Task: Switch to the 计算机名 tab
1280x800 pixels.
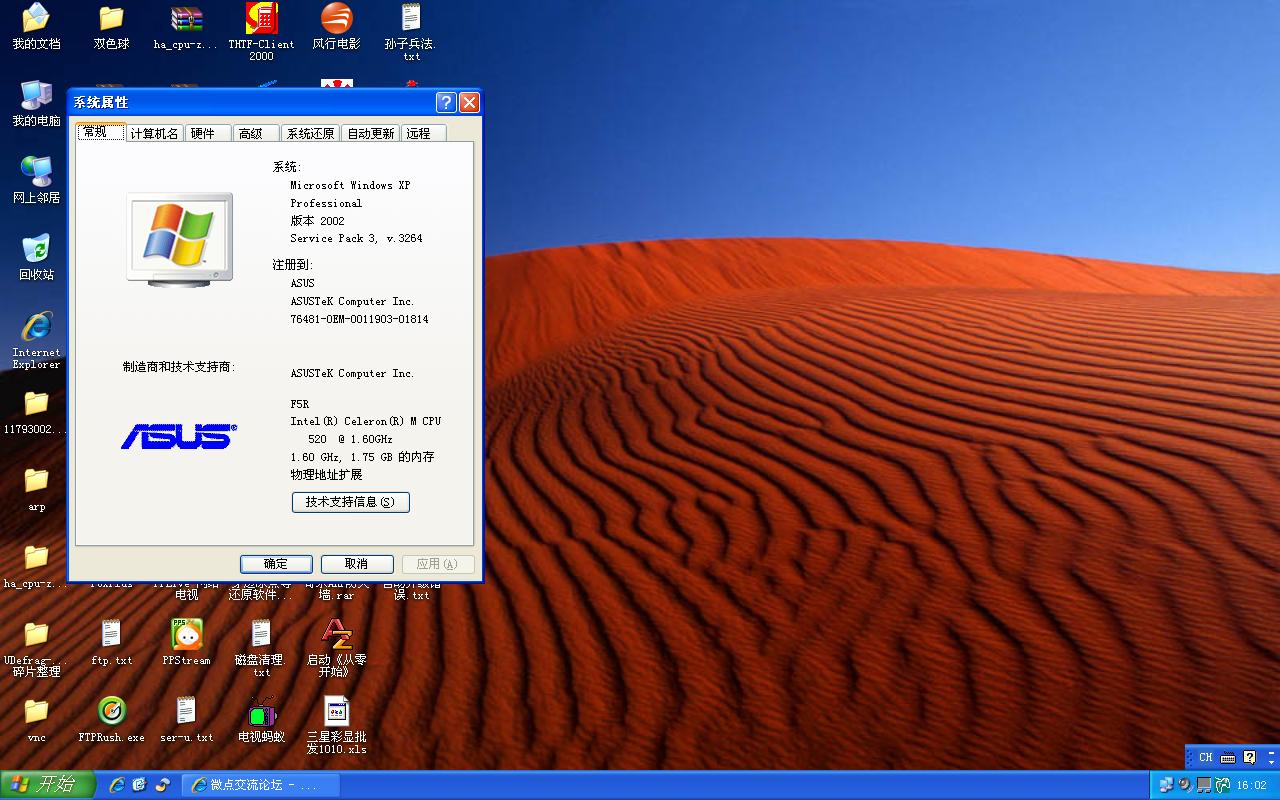Action: coord(155,133)
